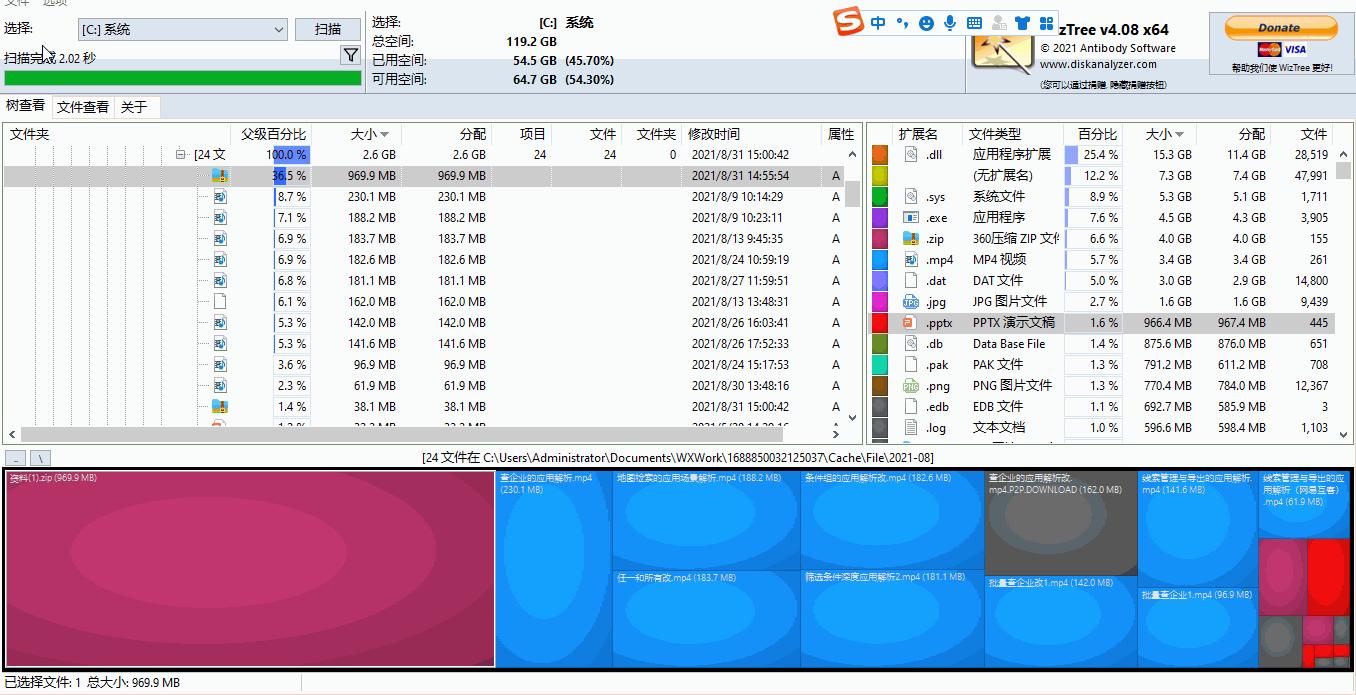This screenshot has height=695, width=1356.
Task: Click the Sogou input method S logo
Action: (848, 21)
